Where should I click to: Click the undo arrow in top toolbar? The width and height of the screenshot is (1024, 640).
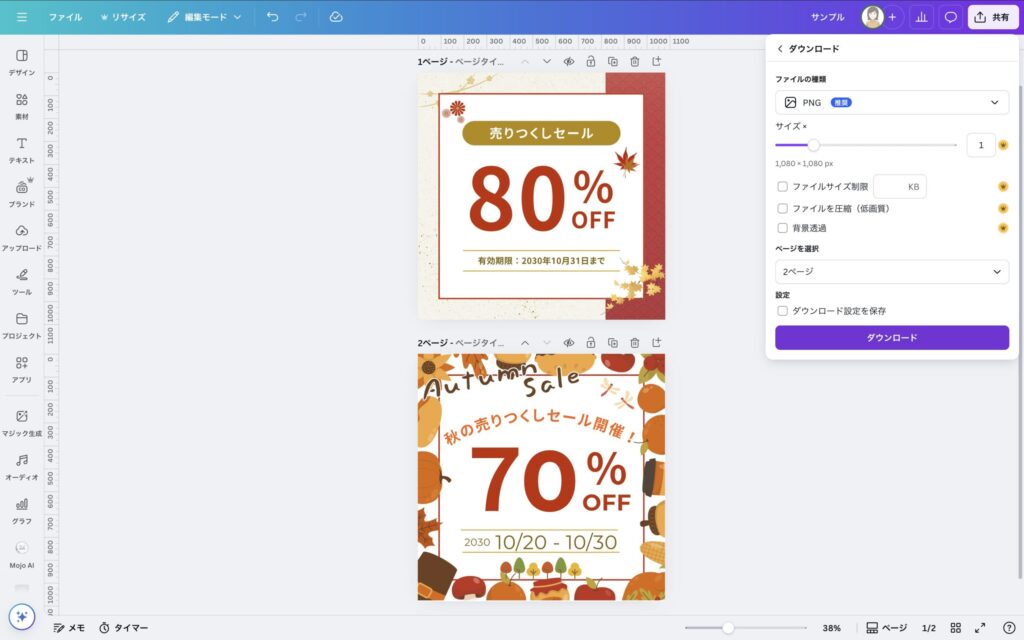(x=273, y=17)
